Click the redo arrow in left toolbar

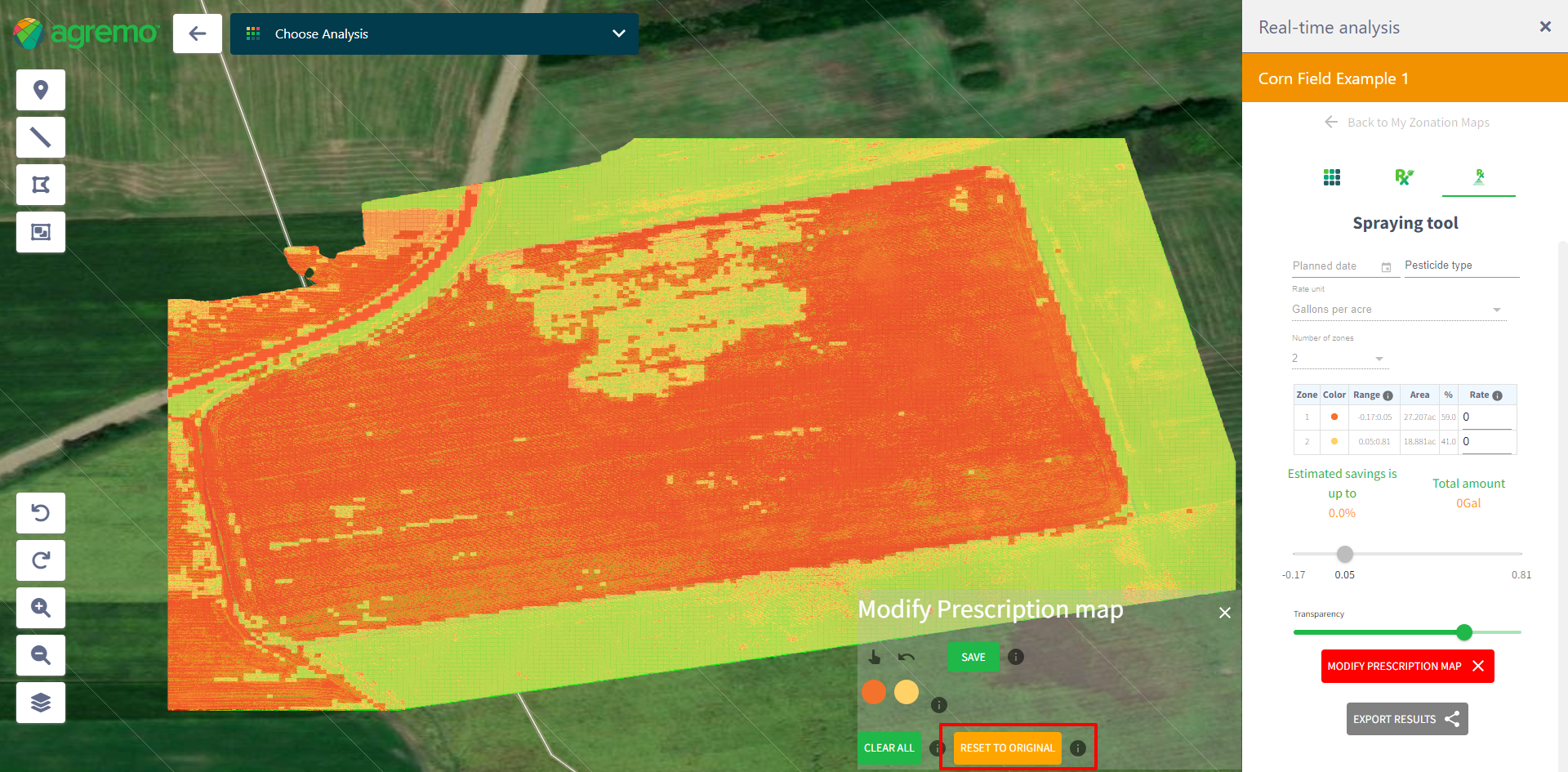point(41,560)
